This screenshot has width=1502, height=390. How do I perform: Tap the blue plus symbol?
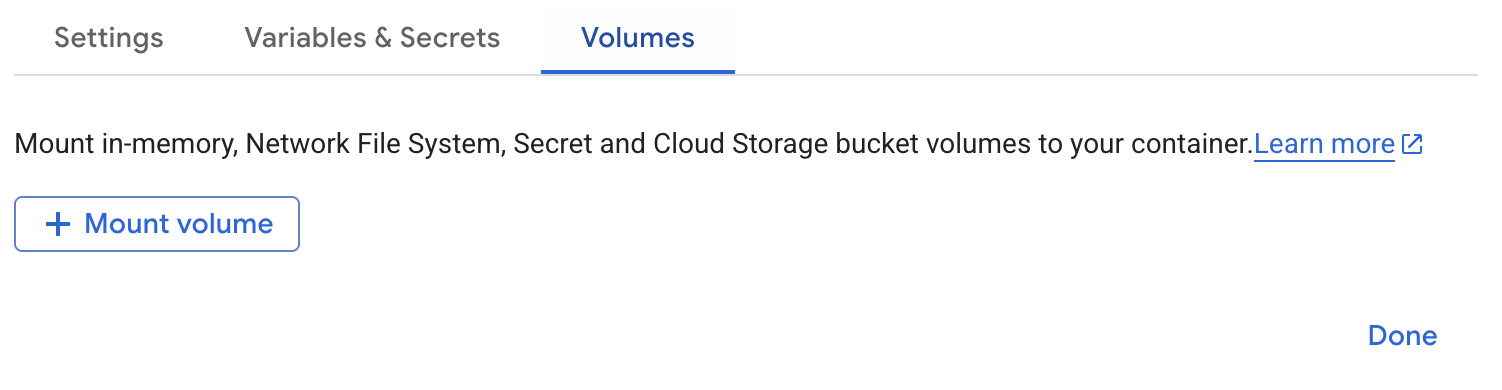(x=59, y=224)
